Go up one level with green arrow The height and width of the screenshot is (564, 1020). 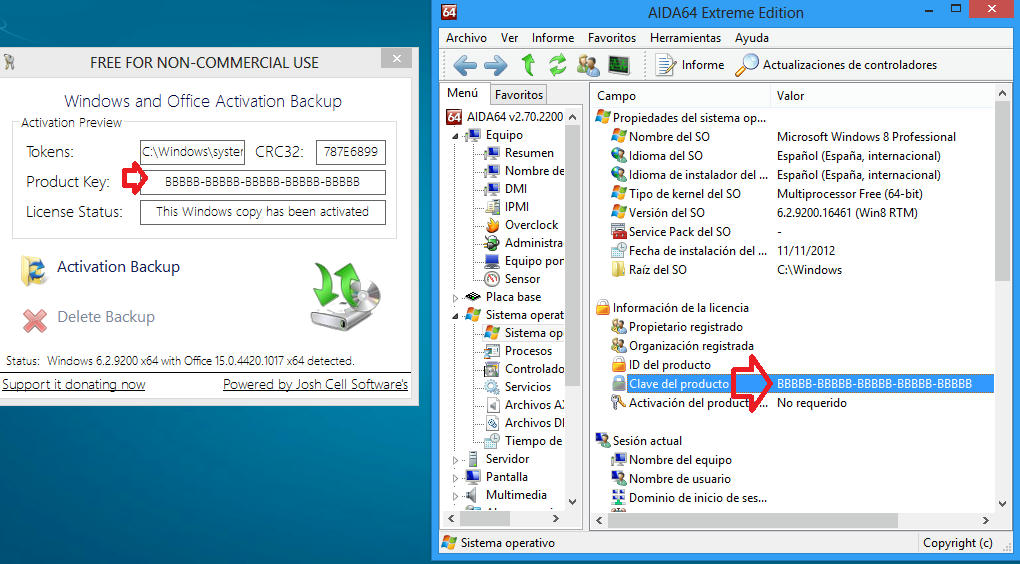point(528,65)
